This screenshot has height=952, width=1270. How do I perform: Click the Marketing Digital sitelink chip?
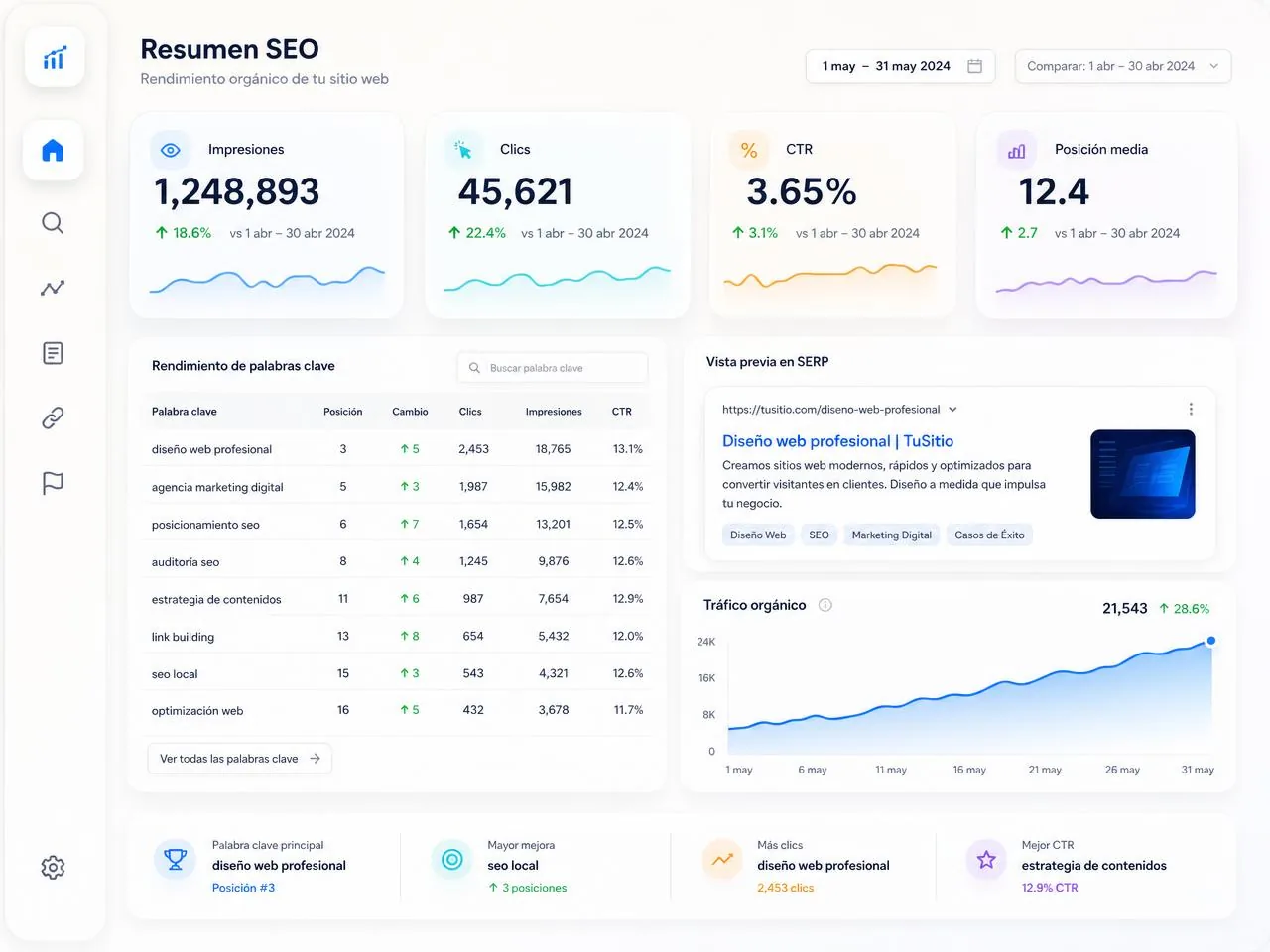pyautogui.click(x=891, y=535)
